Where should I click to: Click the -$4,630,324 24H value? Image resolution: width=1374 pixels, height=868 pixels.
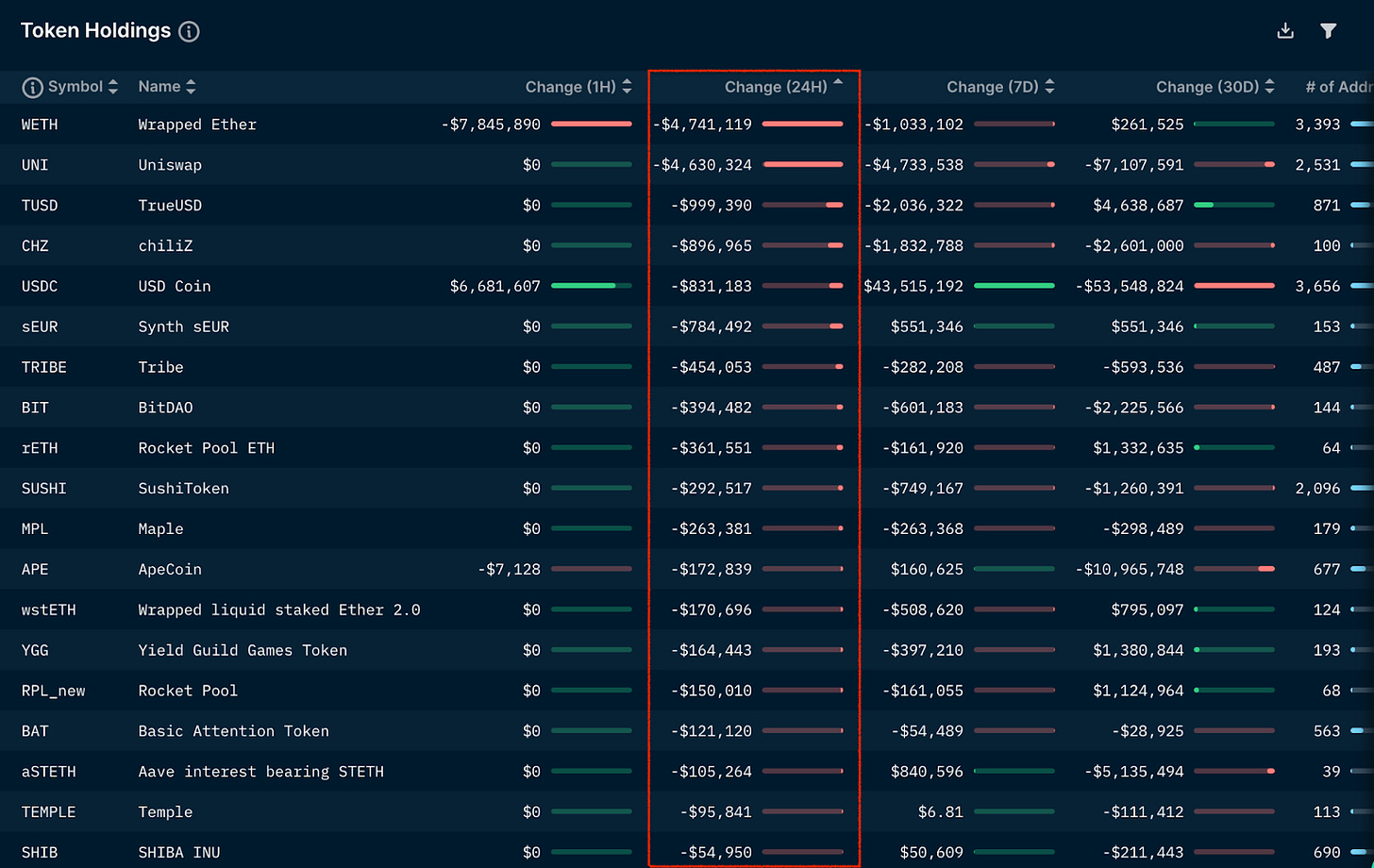702,165
